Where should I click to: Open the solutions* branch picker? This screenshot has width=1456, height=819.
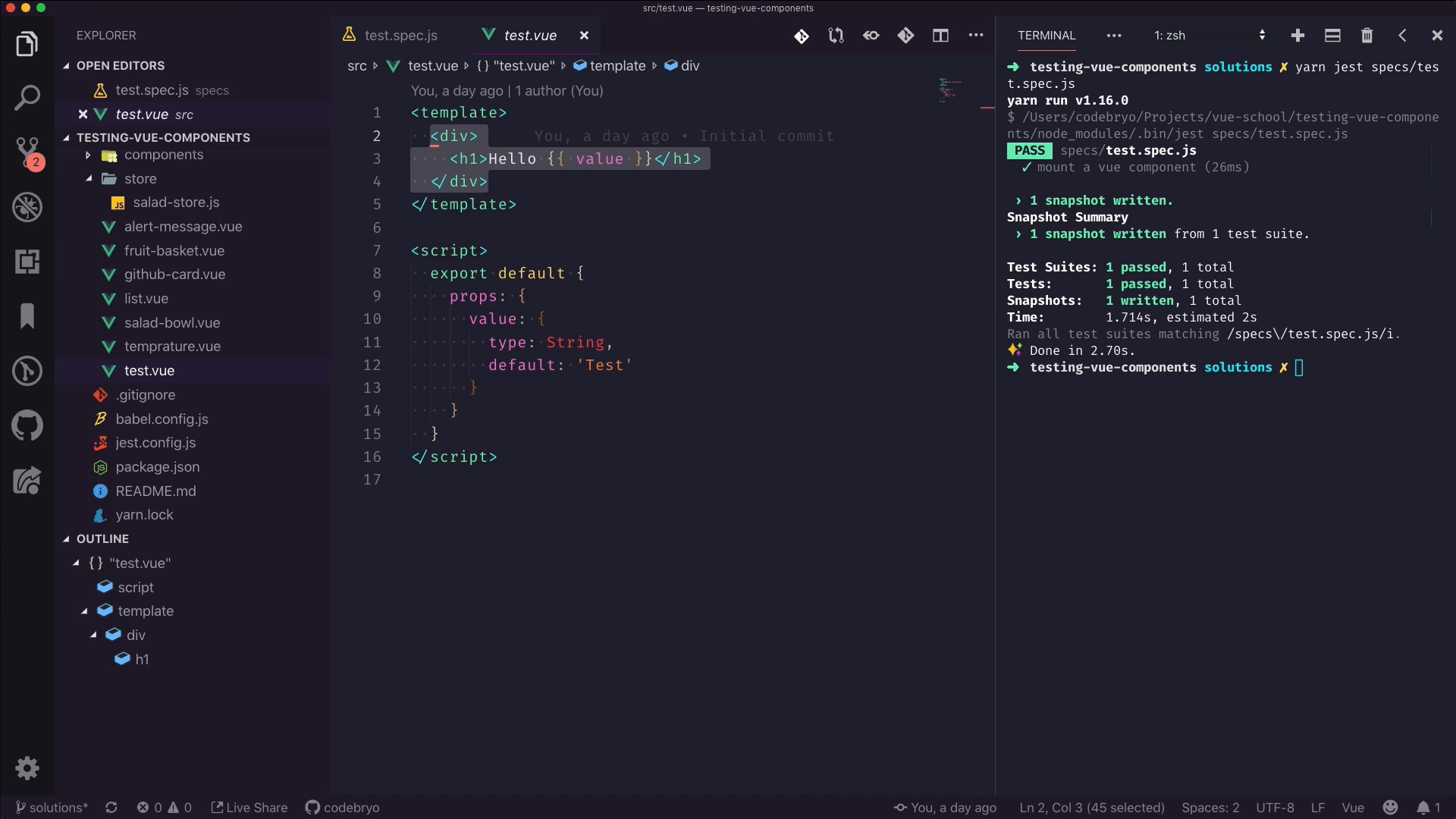52,808
